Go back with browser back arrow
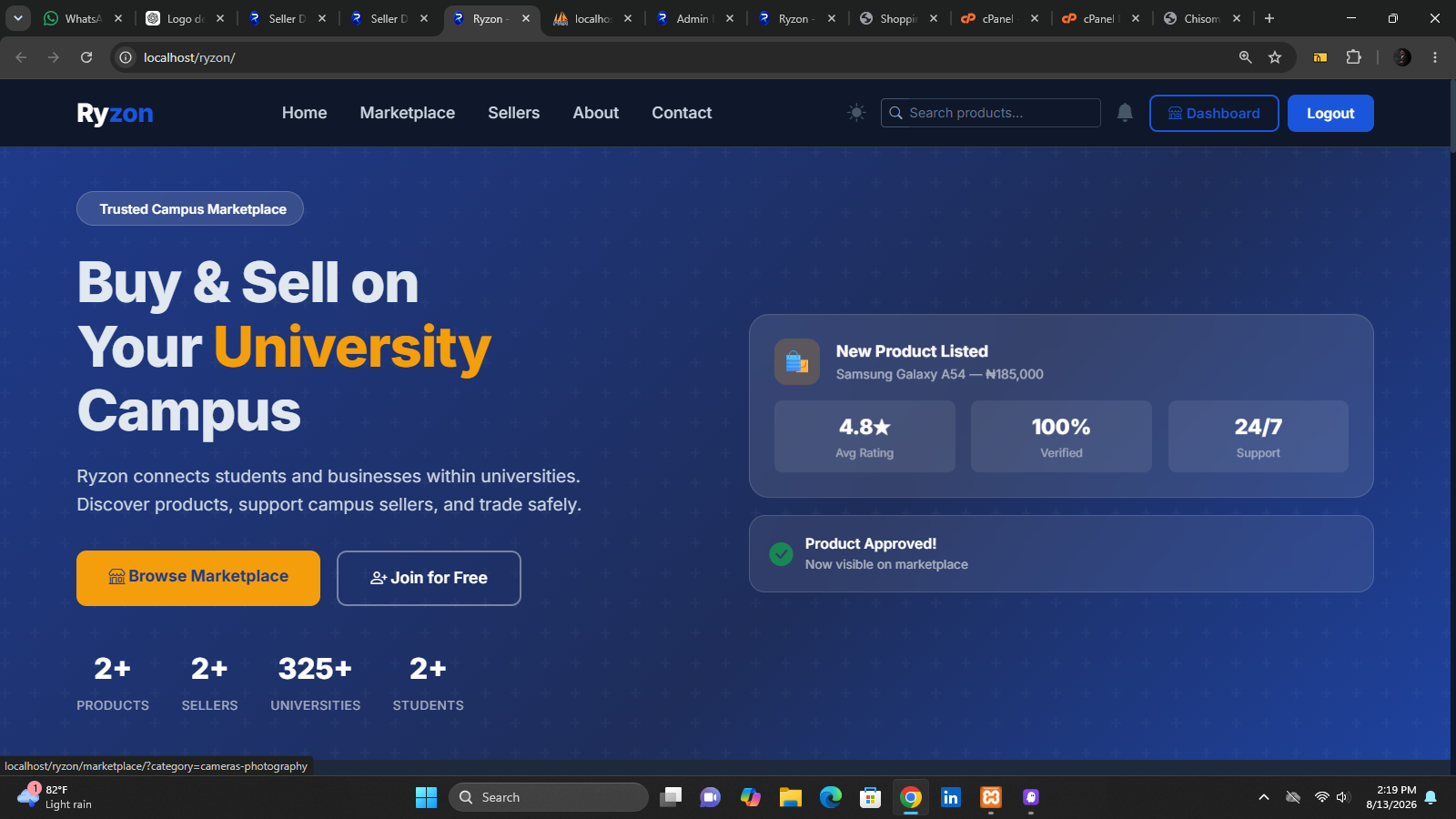 (21, 57)
